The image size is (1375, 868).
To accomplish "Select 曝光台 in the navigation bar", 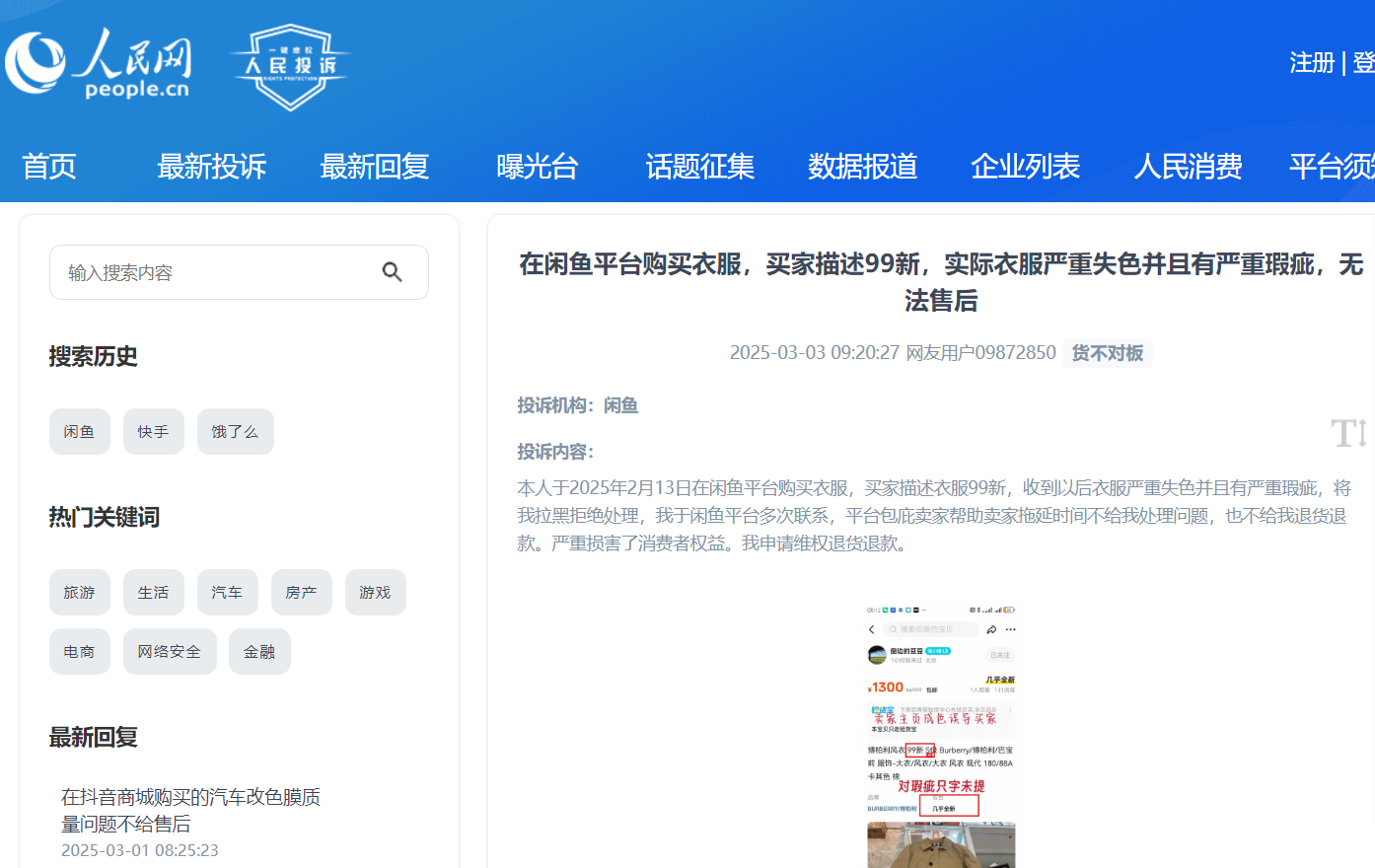I will click(538, 167).
